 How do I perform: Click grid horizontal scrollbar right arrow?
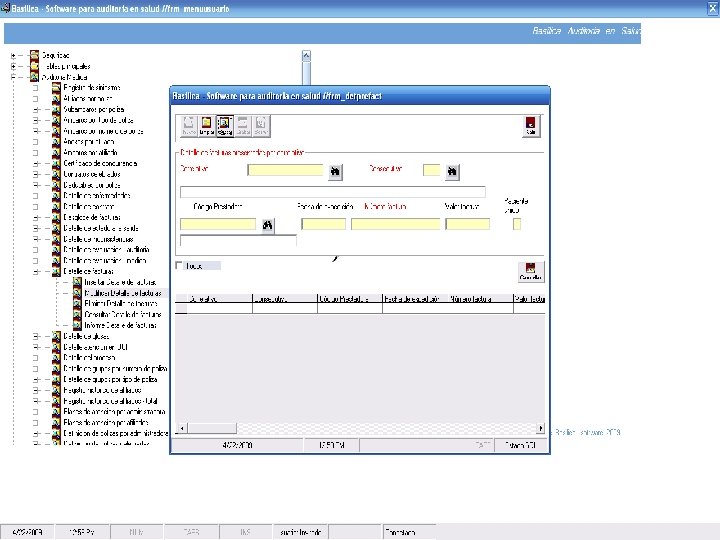540,428
